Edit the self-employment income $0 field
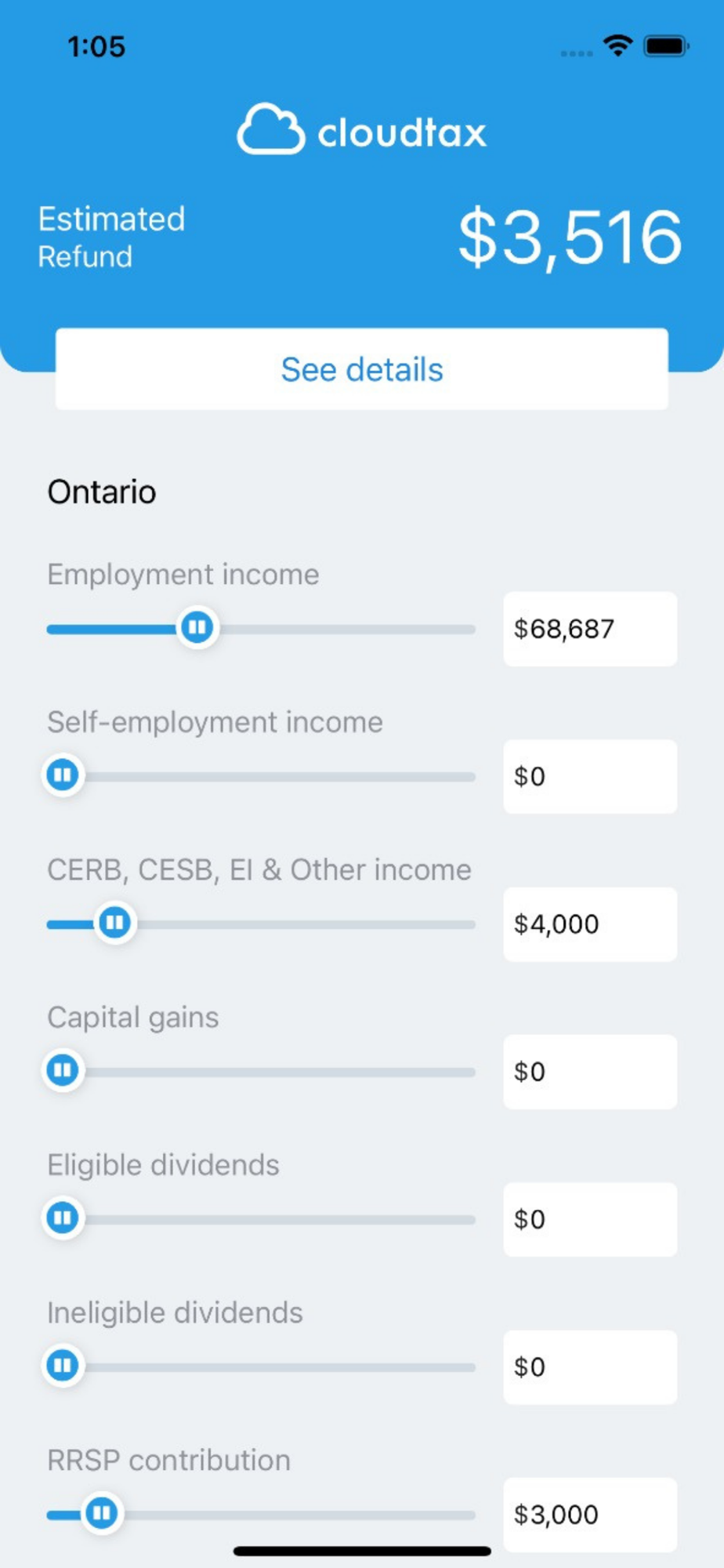Viewport: 724px width, 1568px height. (590, 776)
